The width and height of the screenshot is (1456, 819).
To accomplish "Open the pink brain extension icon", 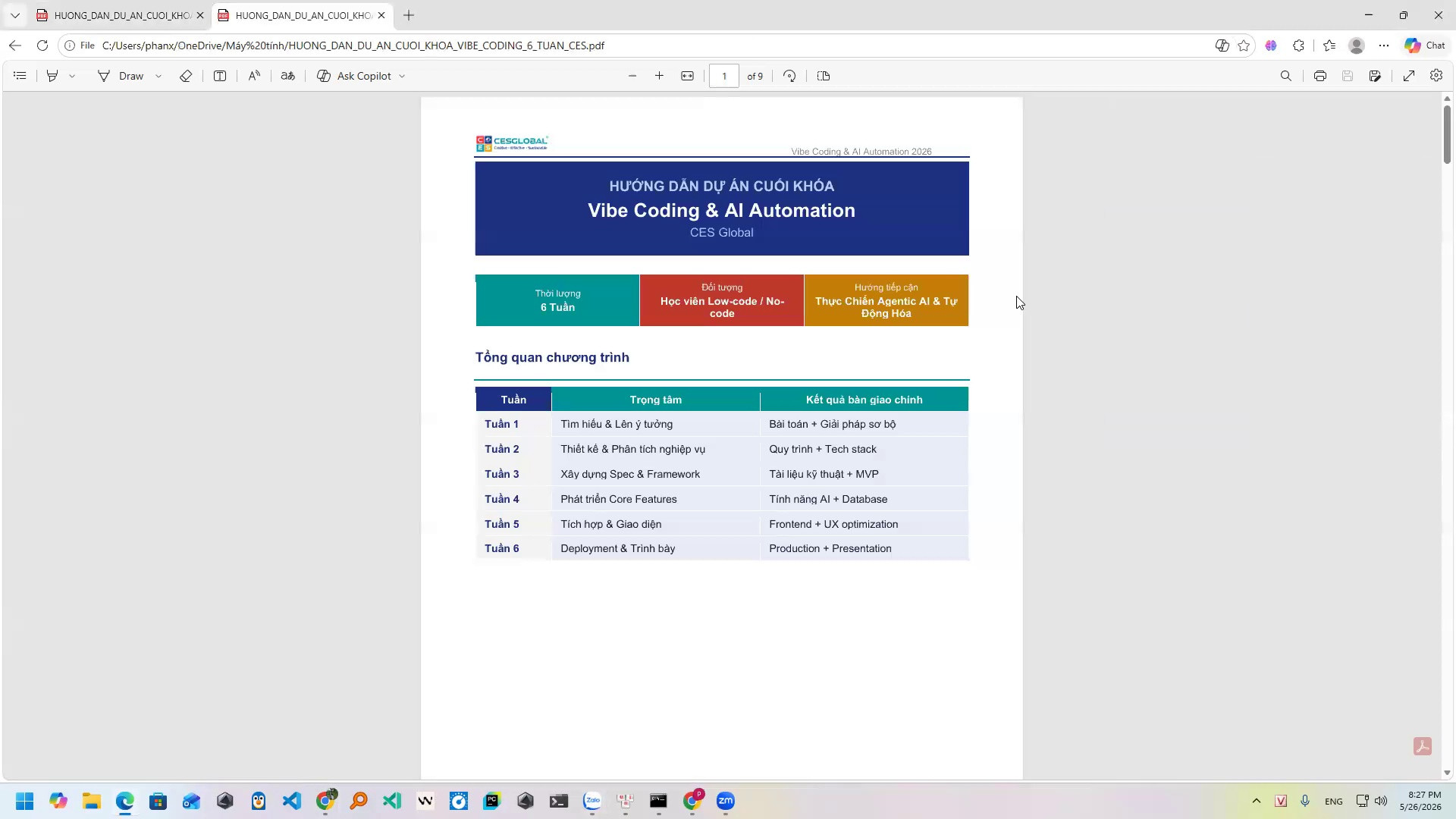I will 1271,45.
